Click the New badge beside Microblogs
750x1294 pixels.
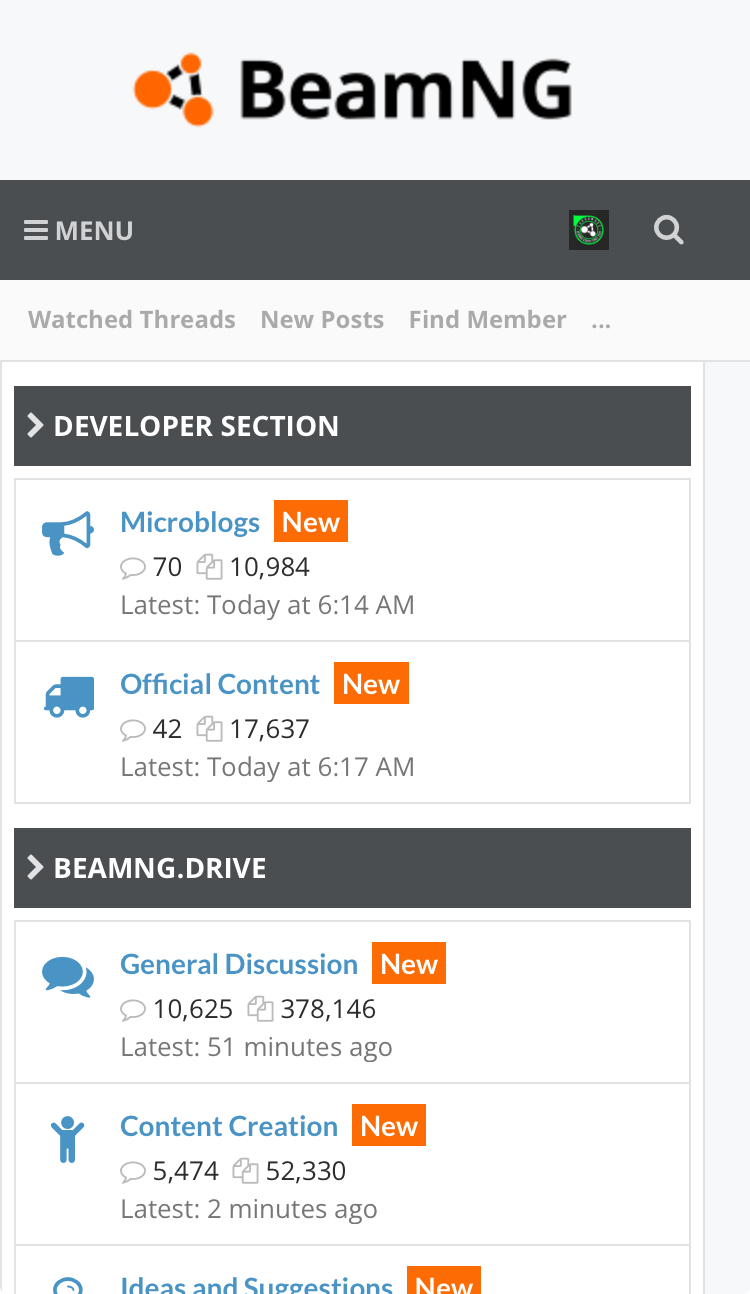[311, 521]
